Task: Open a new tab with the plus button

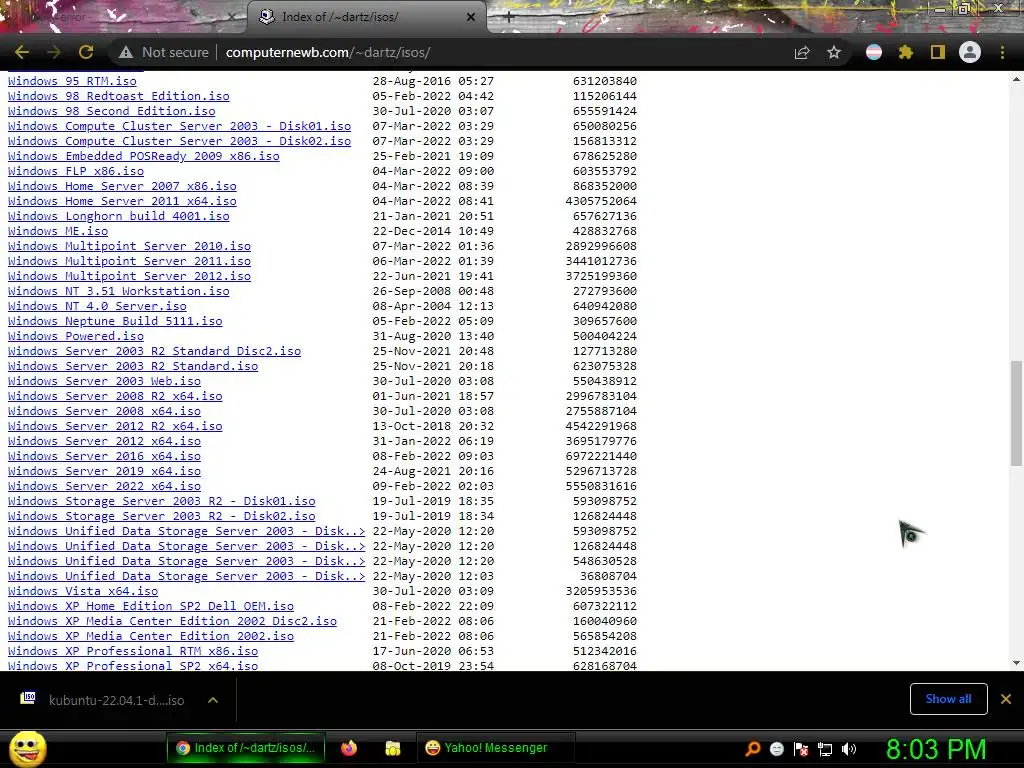Action: pyautogui.click(x=509, y=18)
